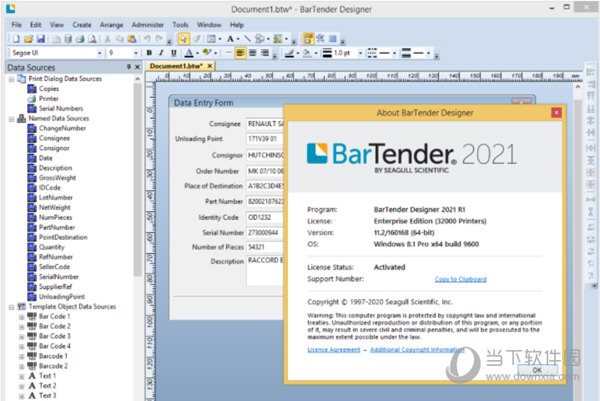Open the database connection setup icon
600x401 pixels.
pyautogui.click(x=68, y=39)
